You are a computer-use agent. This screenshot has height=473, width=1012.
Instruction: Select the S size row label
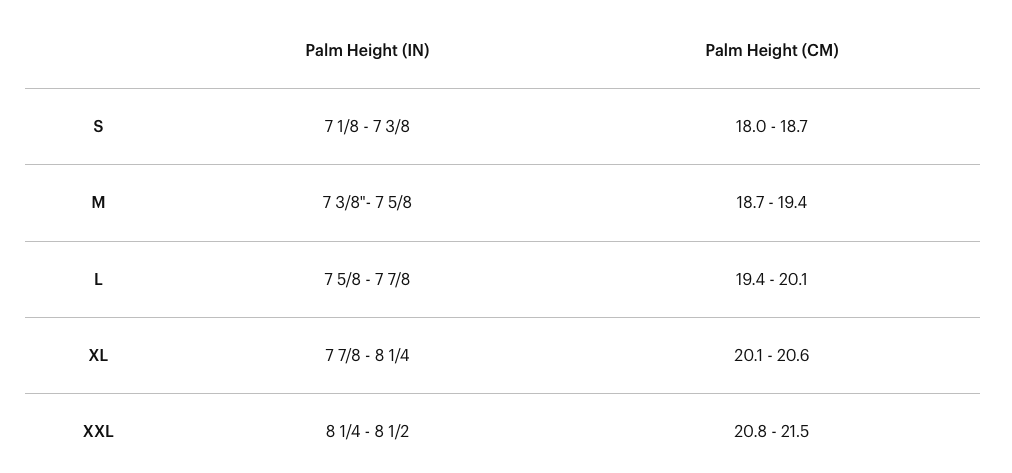pos(98,126)
